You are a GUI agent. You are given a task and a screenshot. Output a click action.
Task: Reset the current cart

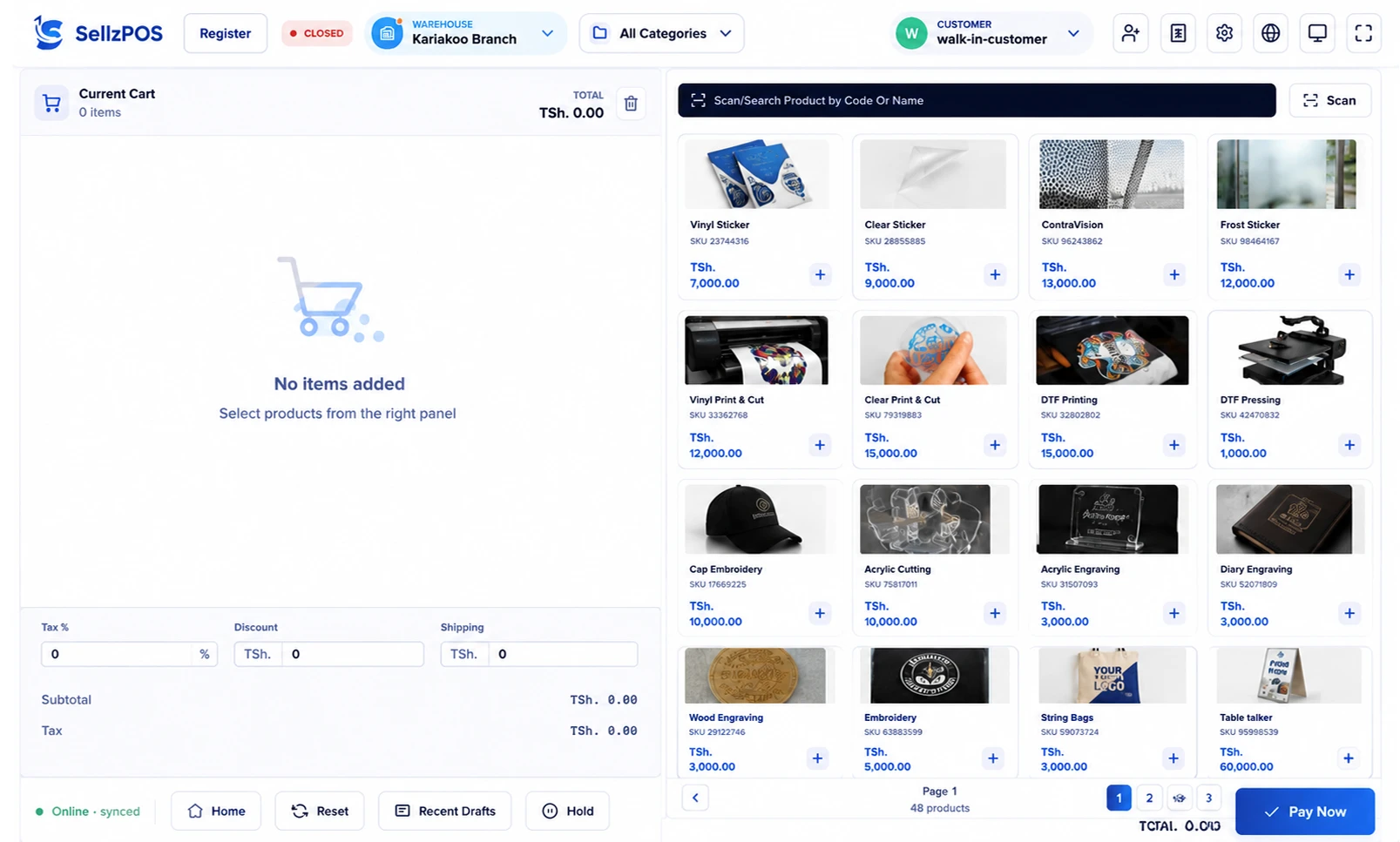point(320,811)
